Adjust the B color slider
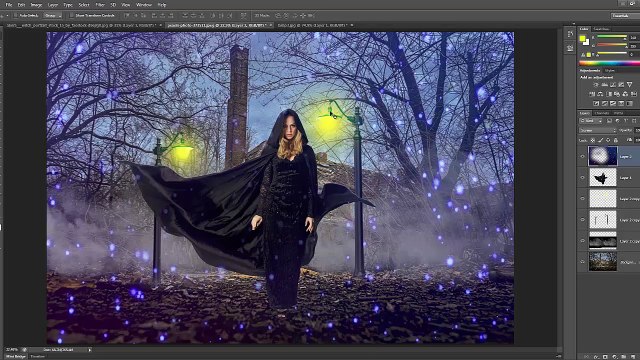Viewport: 640px width, 360px height. [612, 53]
